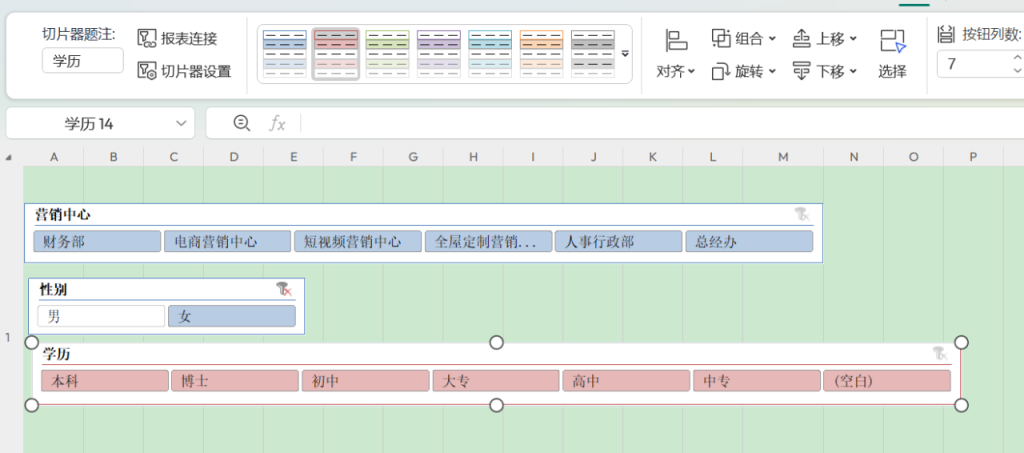The width and height of the screenshot is (1024, 453).
Task: Expand the slicer style gallery arrow
Action: click(x=625, y=54)
